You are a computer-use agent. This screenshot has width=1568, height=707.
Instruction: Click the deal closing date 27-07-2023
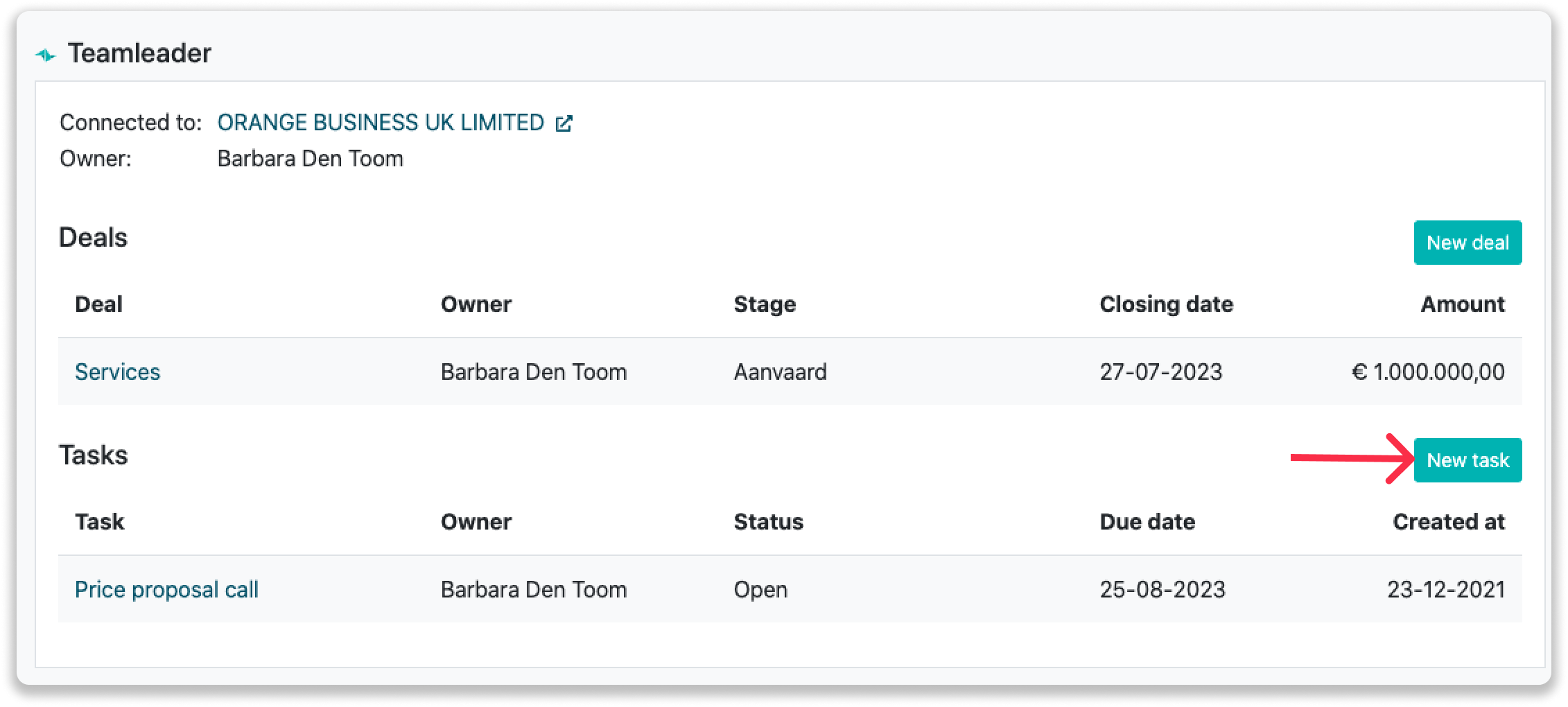pyautogui.click(x=1160, y=372)
